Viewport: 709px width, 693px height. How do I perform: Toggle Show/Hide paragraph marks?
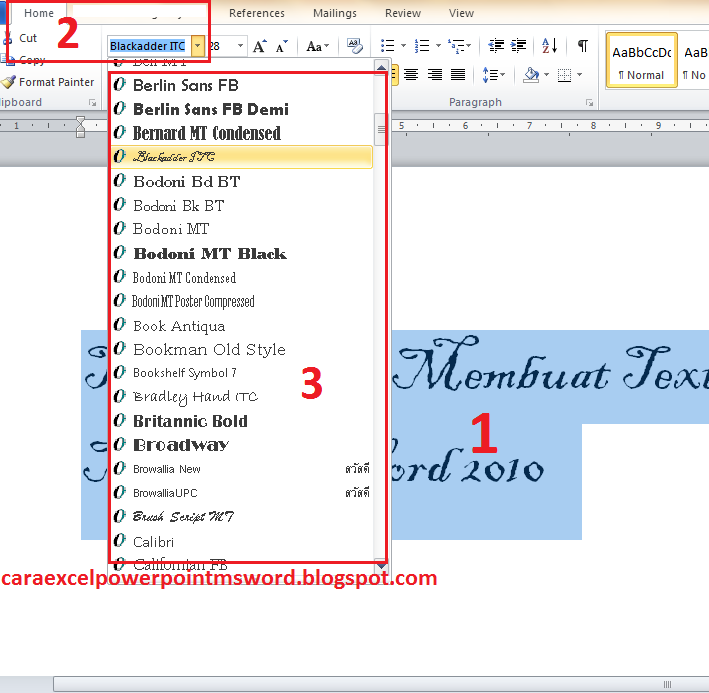(582, 46)
